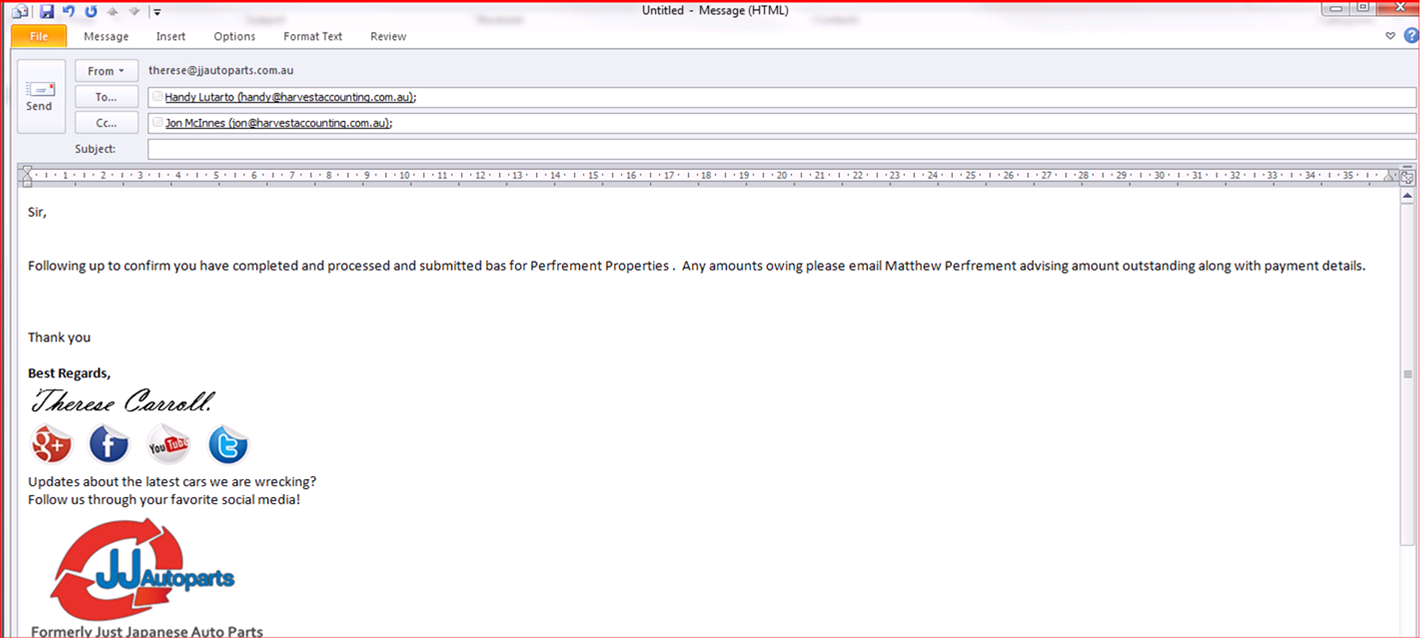Click the YouTube icon in signature
This screenshot has height=639, width=1422.
(x=168, y=444)
